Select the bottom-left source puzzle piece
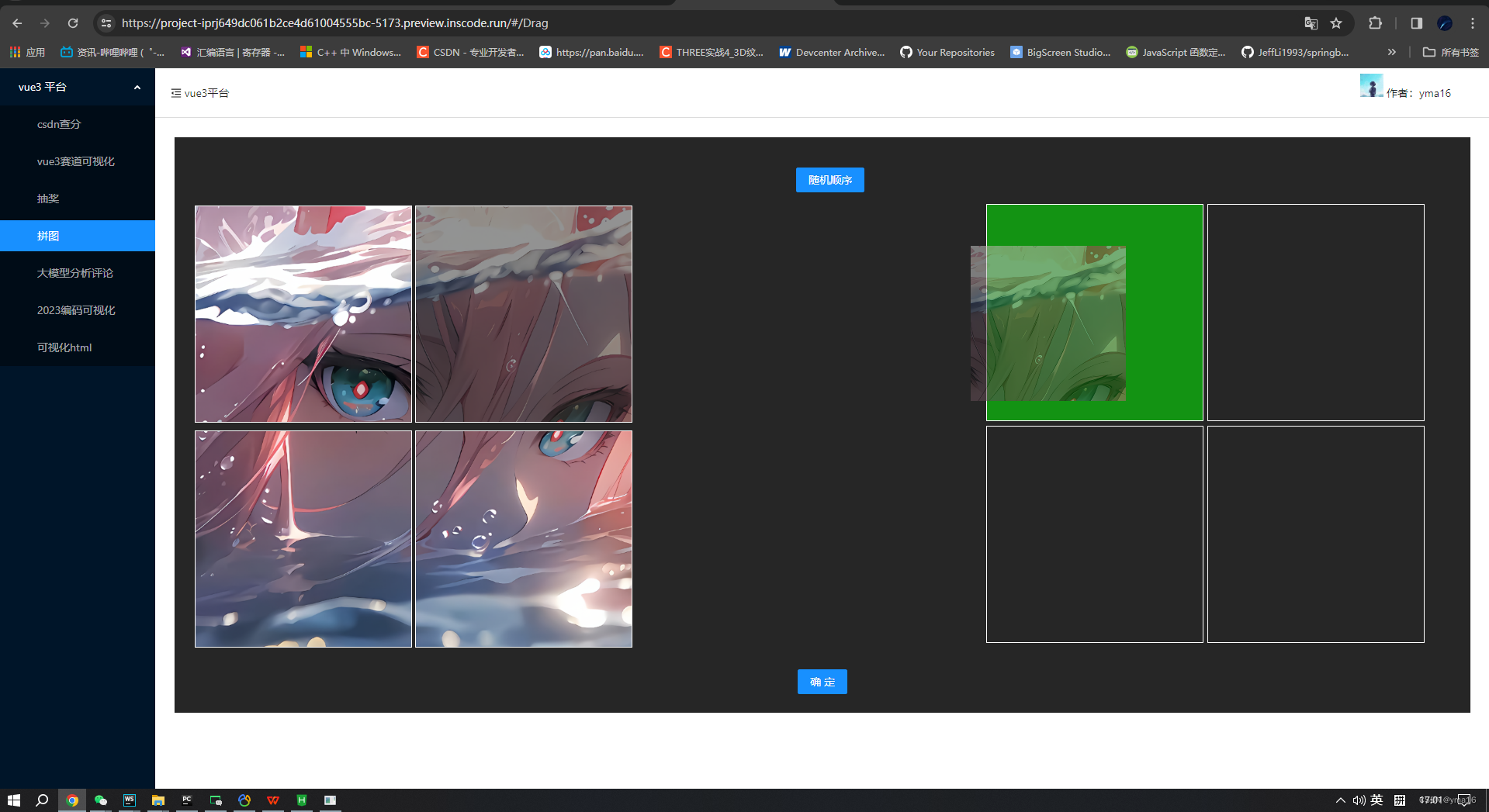Viewport: 1489px width, 812px height. pos(303,539)
